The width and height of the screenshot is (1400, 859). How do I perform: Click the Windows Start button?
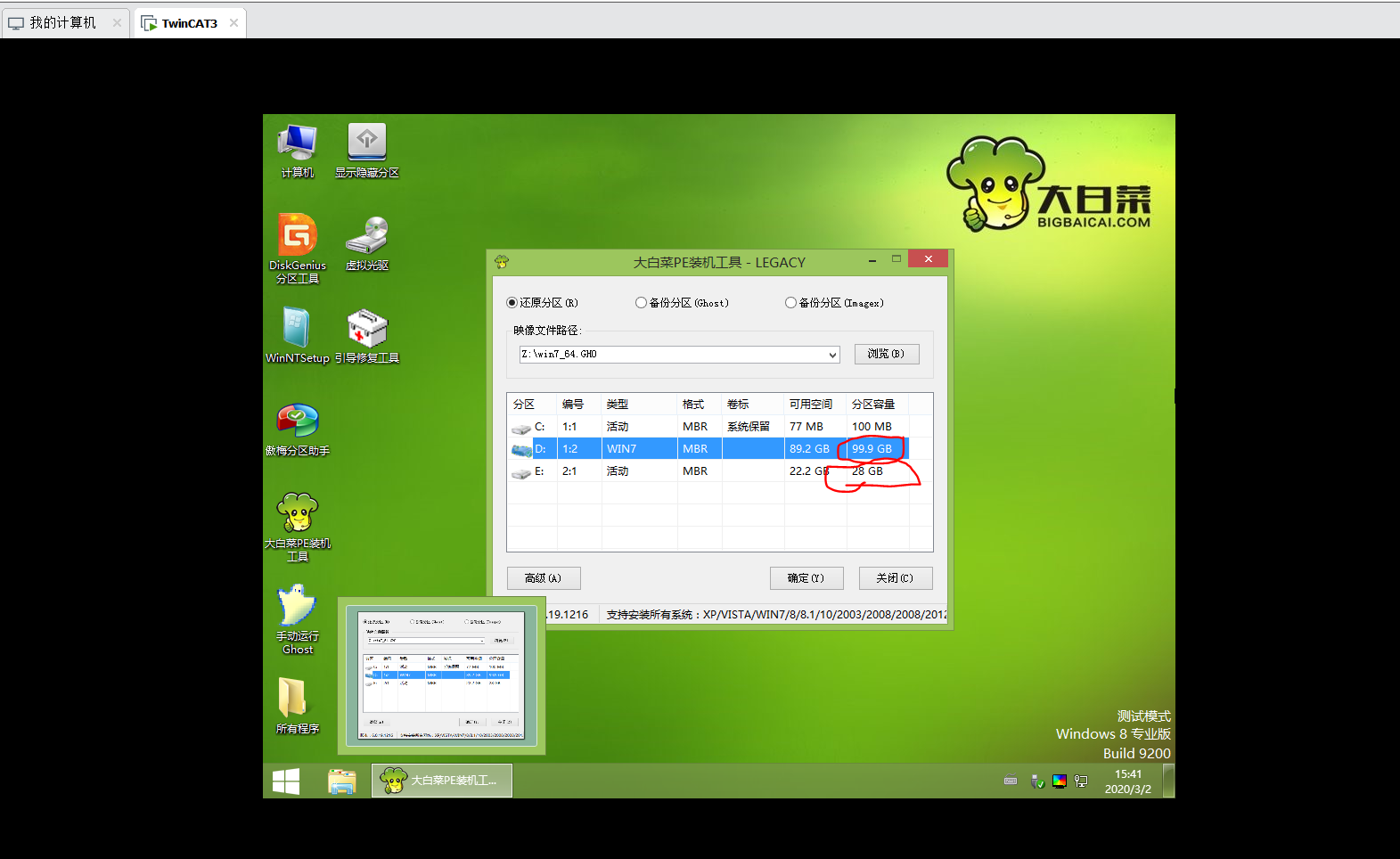click(286, 781)
